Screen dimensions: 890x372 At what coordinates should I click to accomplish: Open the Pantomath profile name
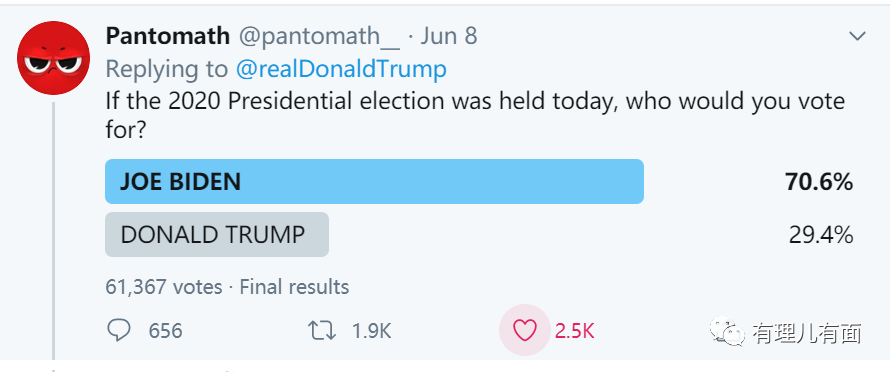pyautogui.click(x=167, y=36)
